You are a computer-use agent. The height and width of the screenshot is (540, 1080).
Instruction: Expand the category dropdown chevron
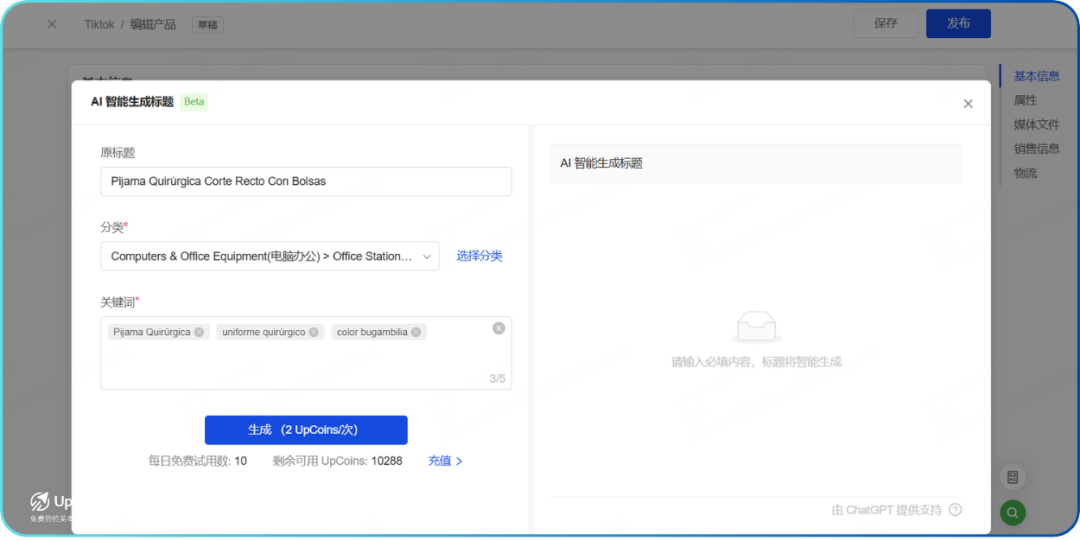click(x=427, y=257)
